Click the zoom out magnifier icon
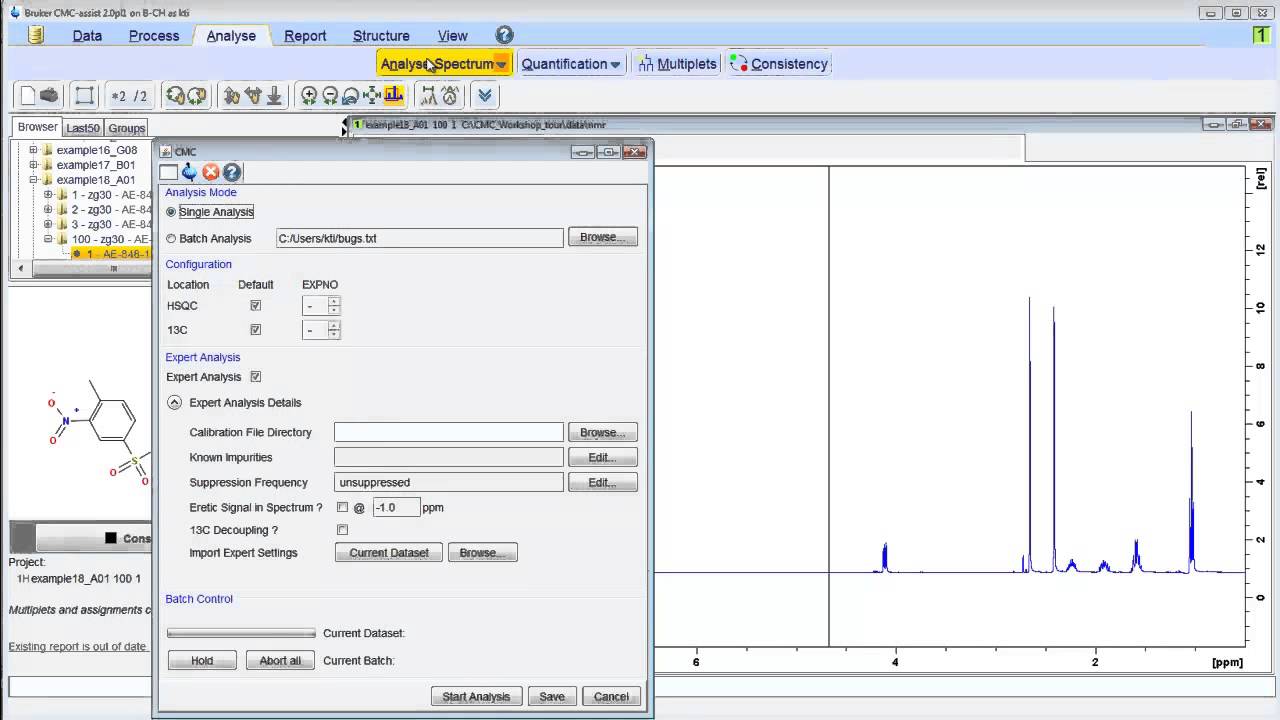Screen dimensions: 1280x720 330,96
